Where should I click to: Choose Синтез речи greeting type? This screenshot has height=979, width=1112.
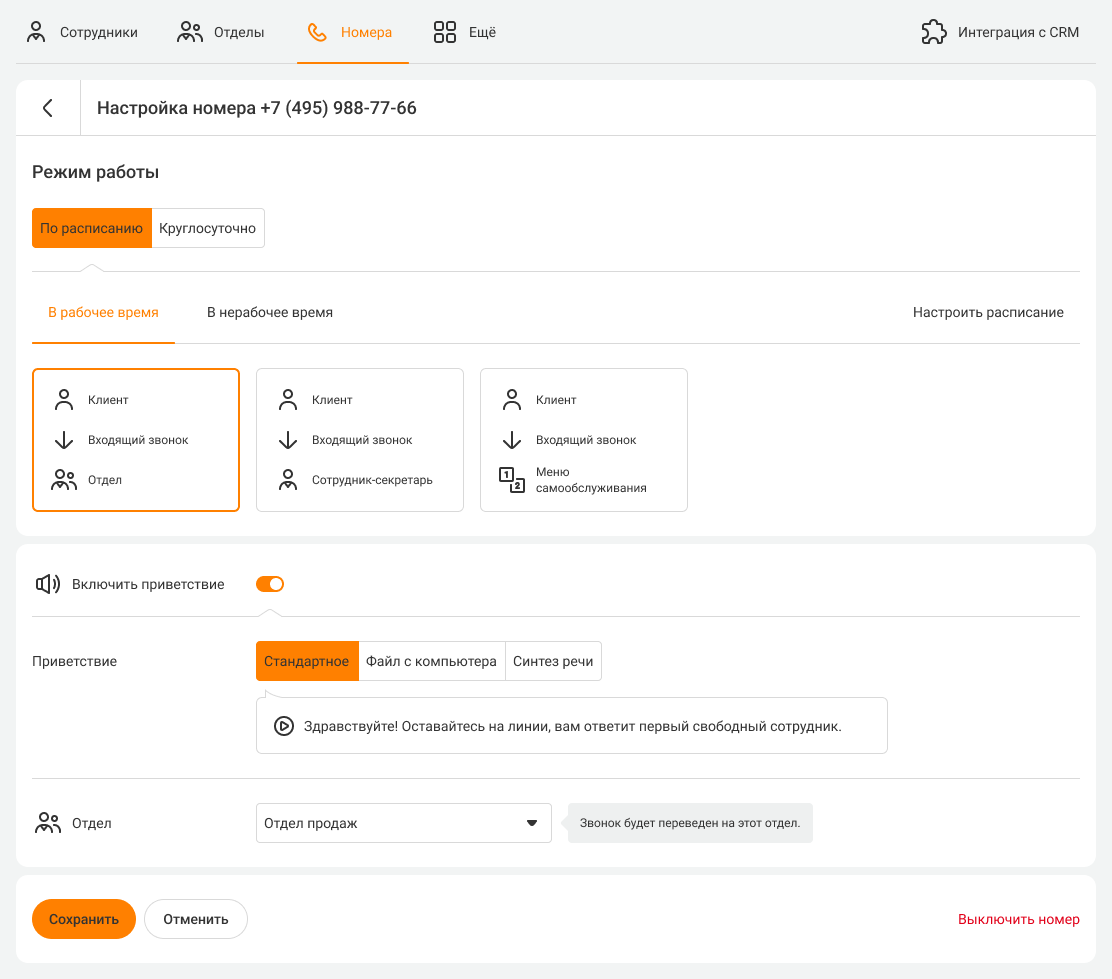(553, 661)
